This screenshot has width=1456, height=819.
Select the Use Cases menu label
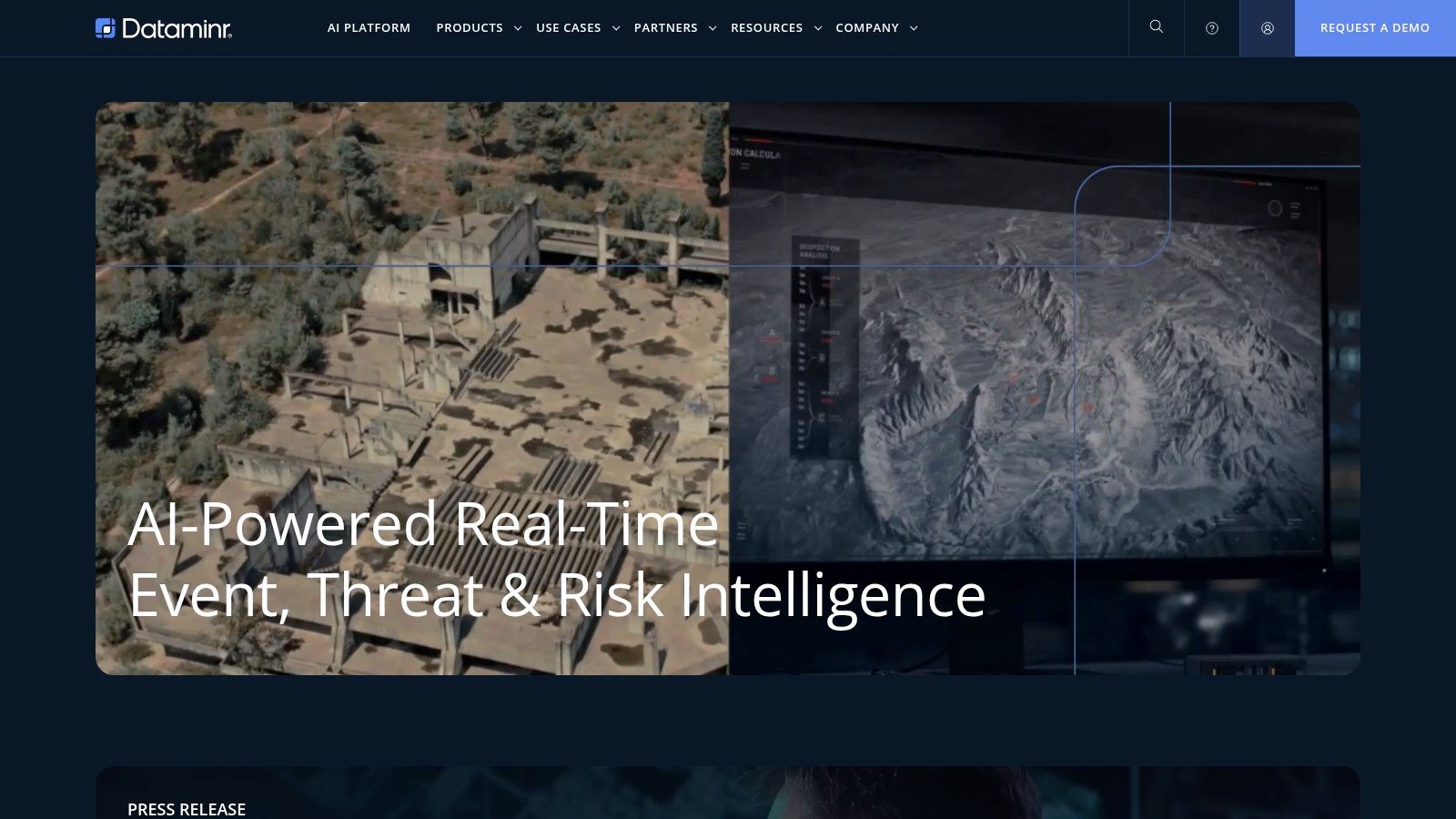tap(569, 28)
